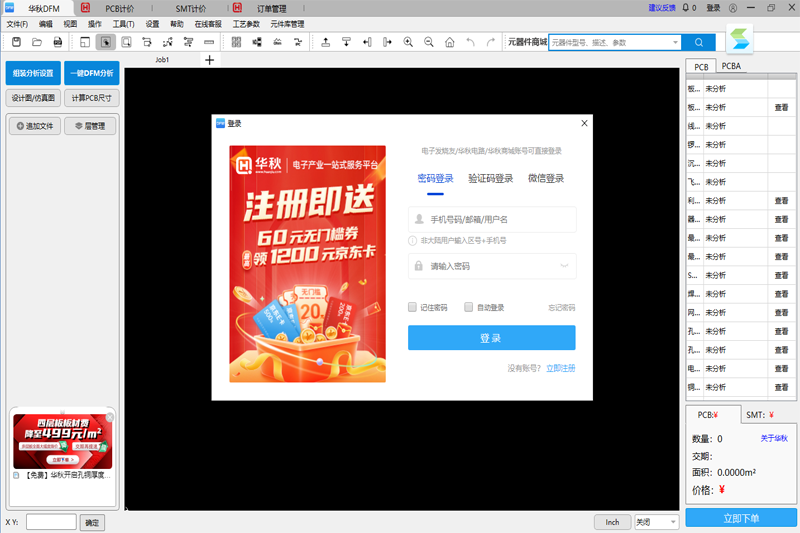The image size is (800, 533).
Task: Click the 关于华秋 link
Action: point(774,439)
